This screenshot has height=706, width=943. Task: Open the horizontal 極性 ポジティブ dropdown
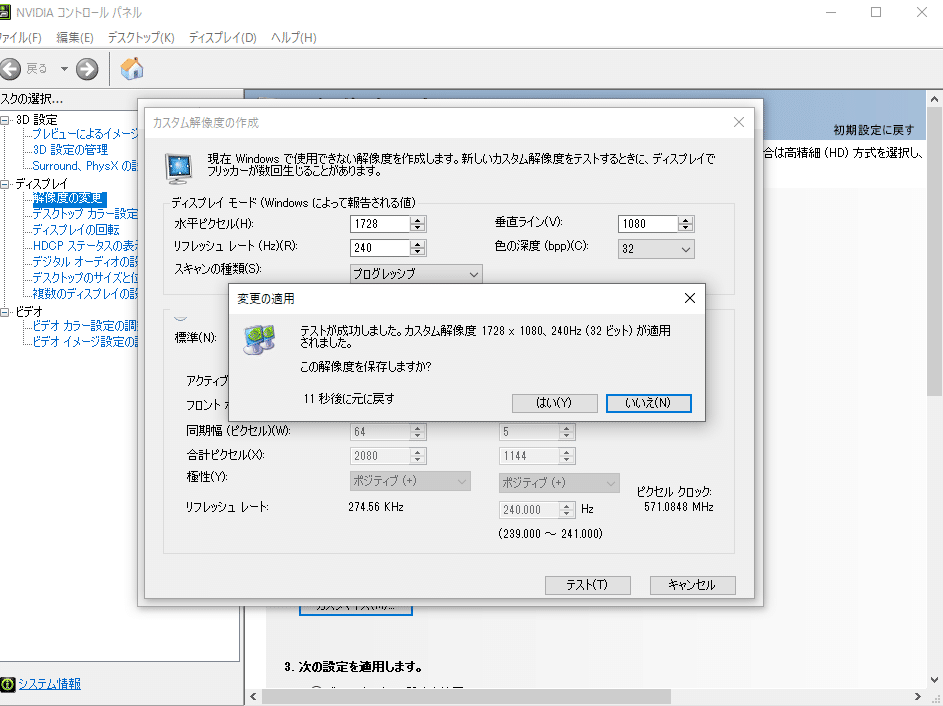(x=410, y=481)
